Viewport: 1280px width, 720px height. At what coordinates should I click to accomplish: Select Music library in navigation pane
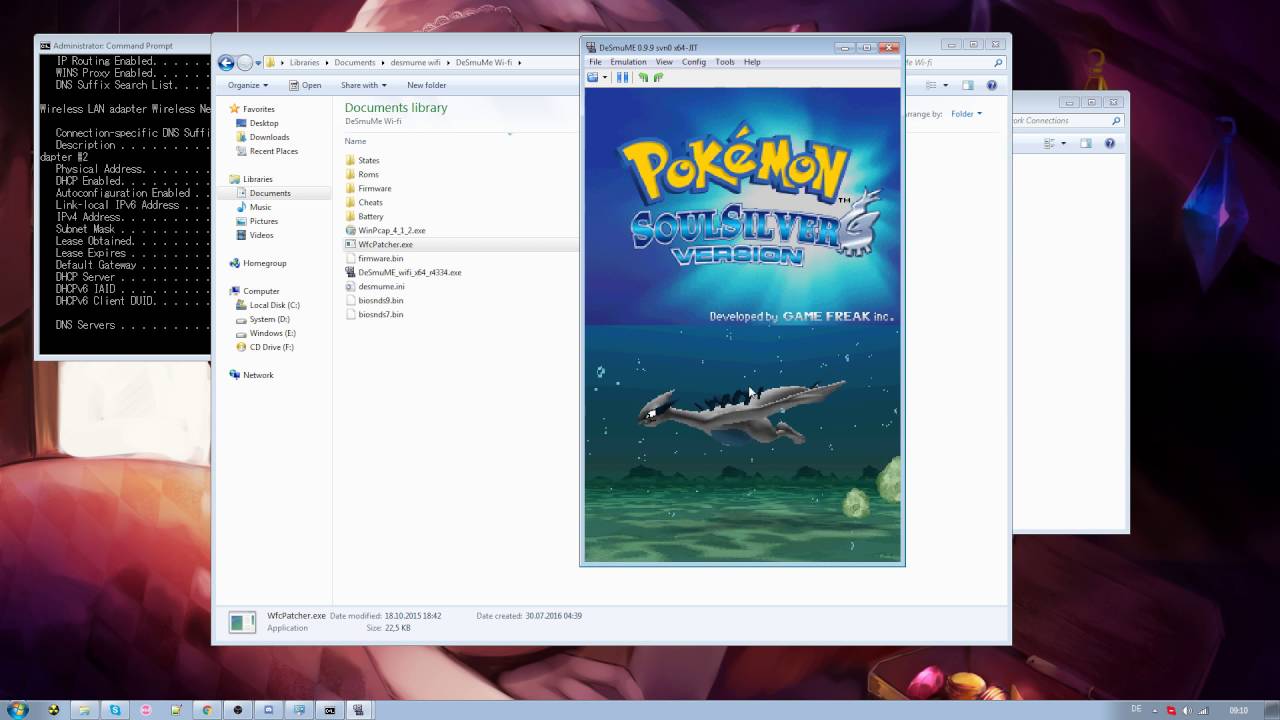coord(260,207)
